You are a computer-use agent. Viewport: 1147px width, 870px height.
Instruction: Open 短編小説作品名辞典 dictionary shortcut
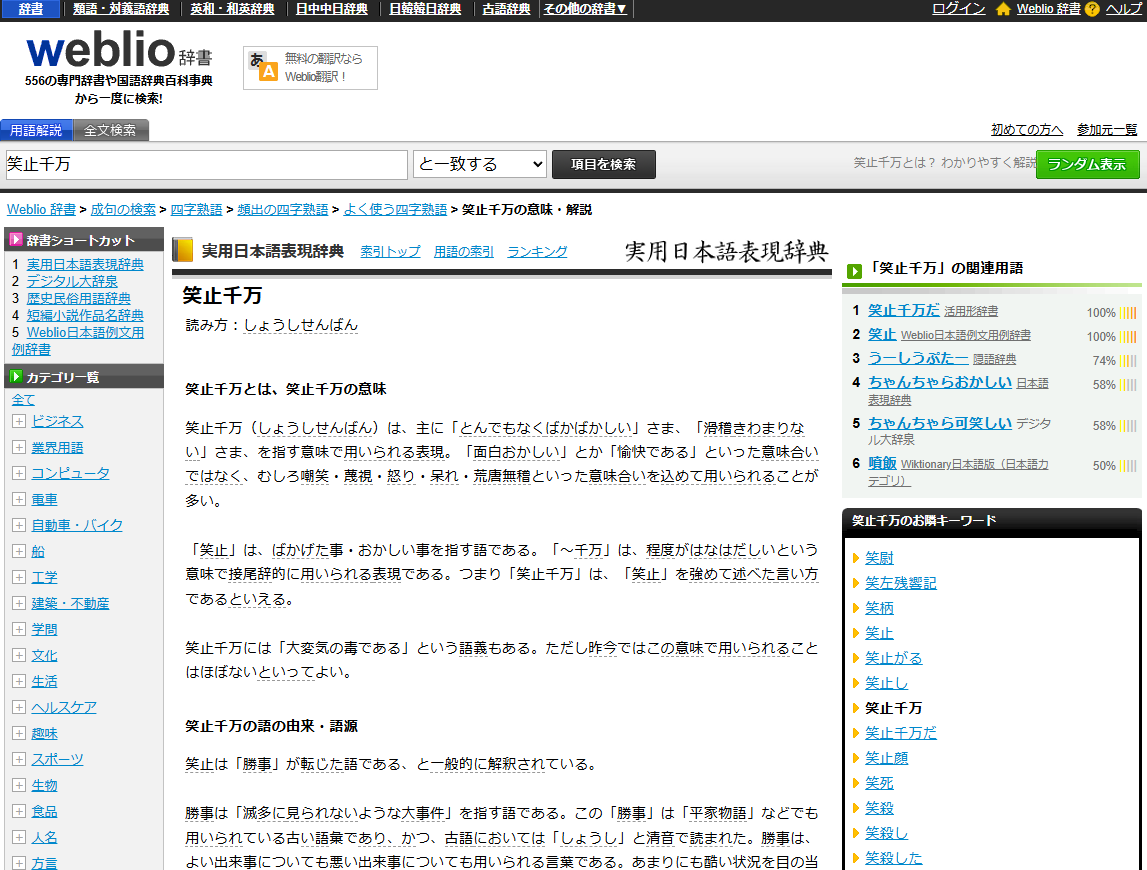click(x=85, y=315)
